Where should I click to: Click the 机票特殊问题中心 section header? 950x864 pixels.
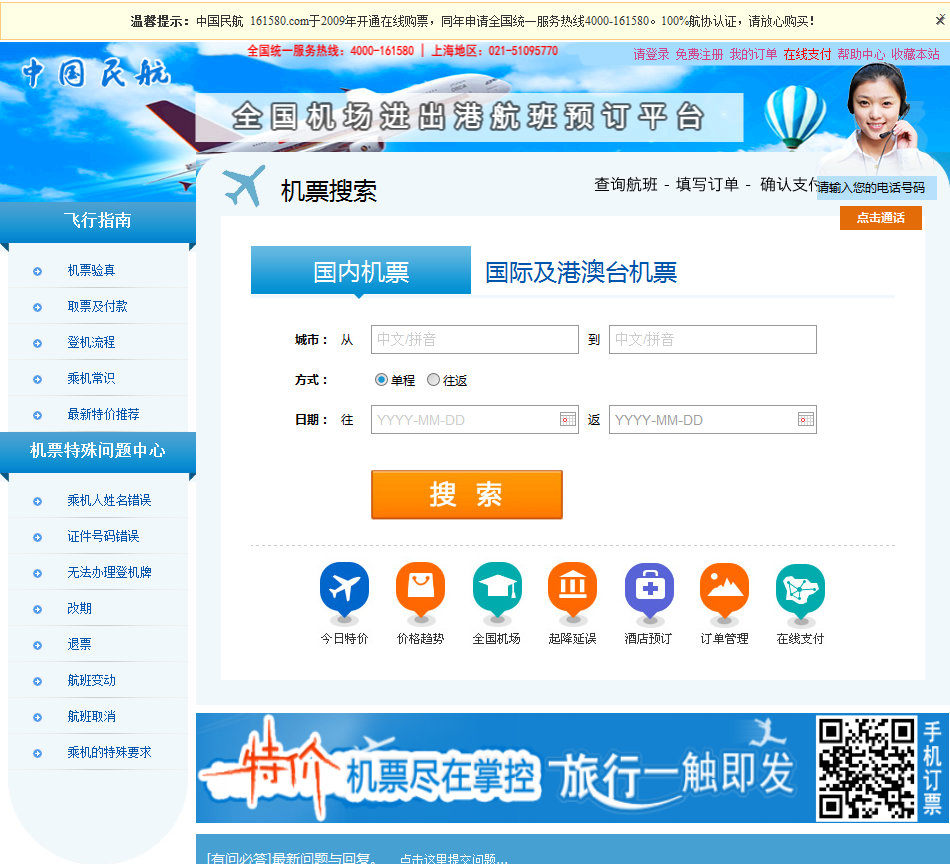click(x=98, y=451)
